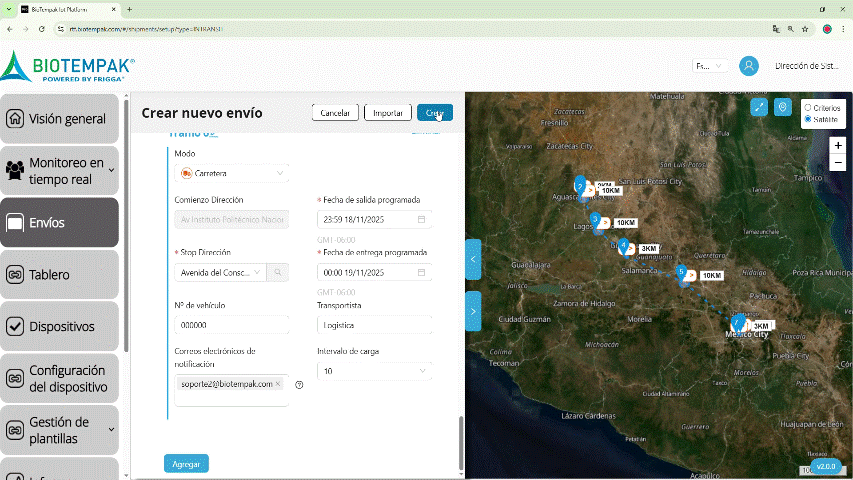
Task: Select the Satélite map radio option
Action: (808, 119)
